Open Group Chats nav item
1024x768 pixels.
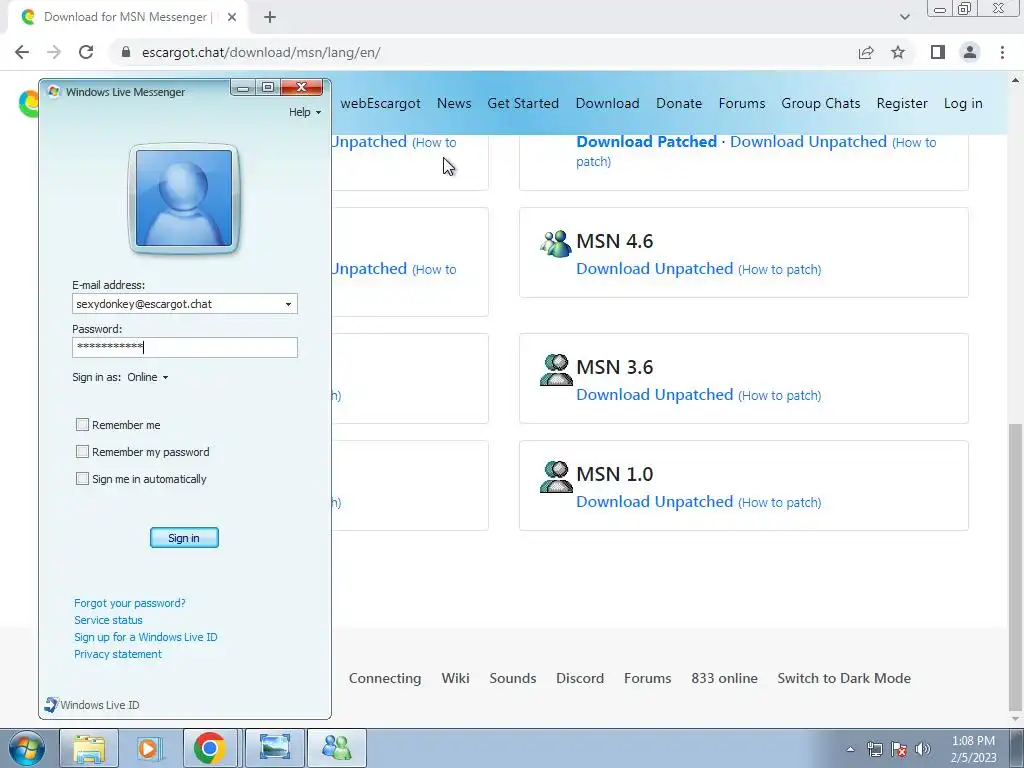click(821, 103)
